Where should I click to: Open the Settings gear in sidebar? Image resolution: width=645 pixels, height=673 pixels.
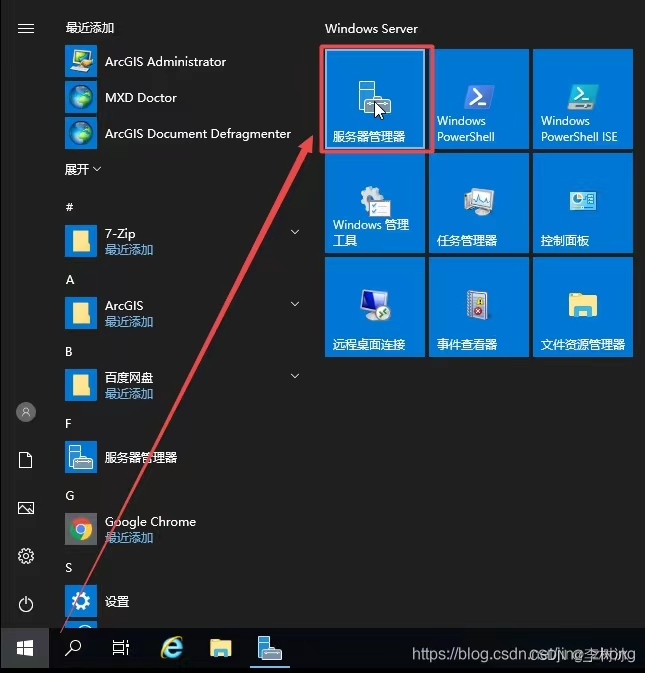pyautogui.click(x=26, y=556)
